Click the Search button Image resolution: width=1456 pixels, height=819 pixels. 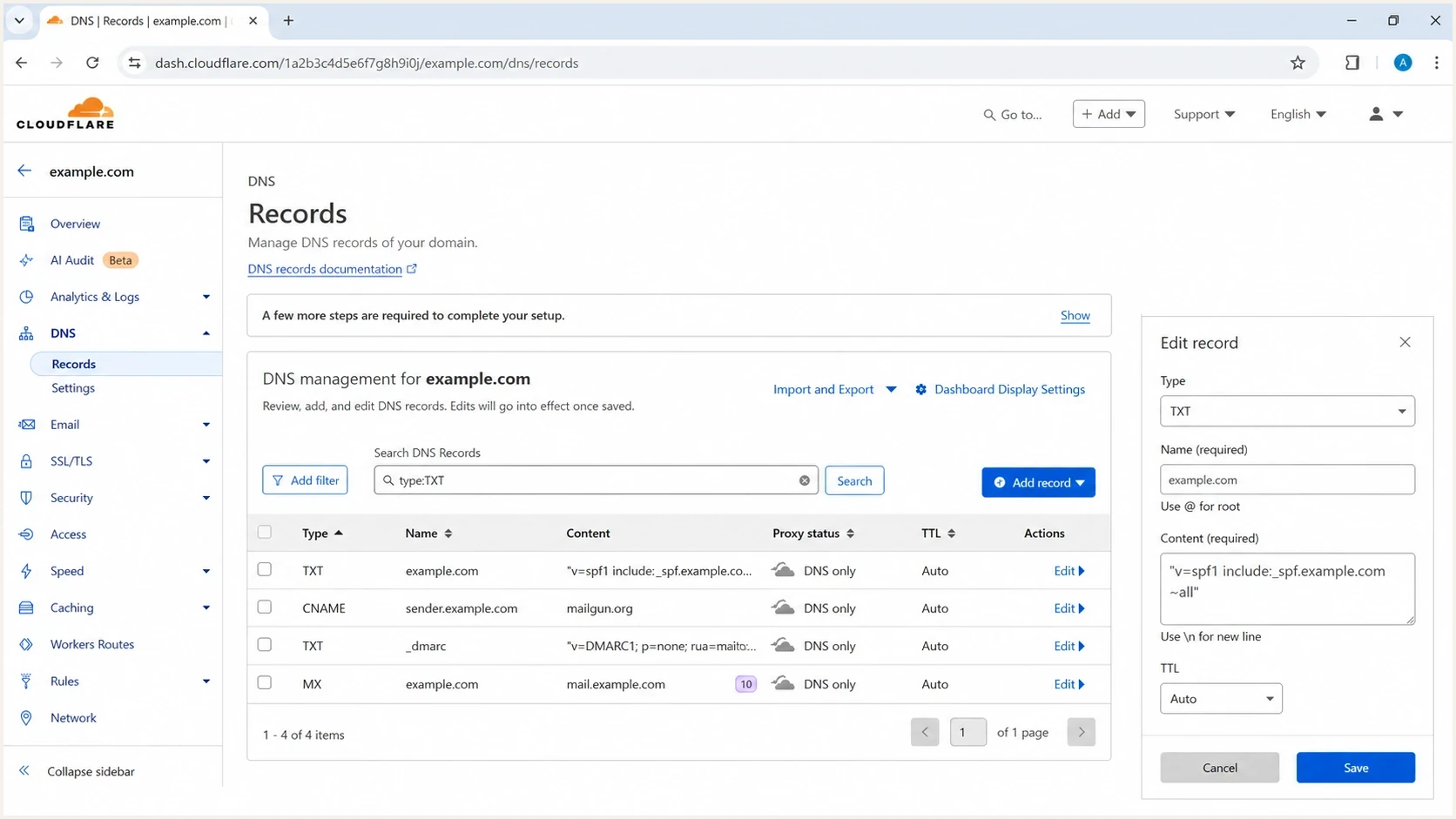pyautogui.click(x=854, y=480)
